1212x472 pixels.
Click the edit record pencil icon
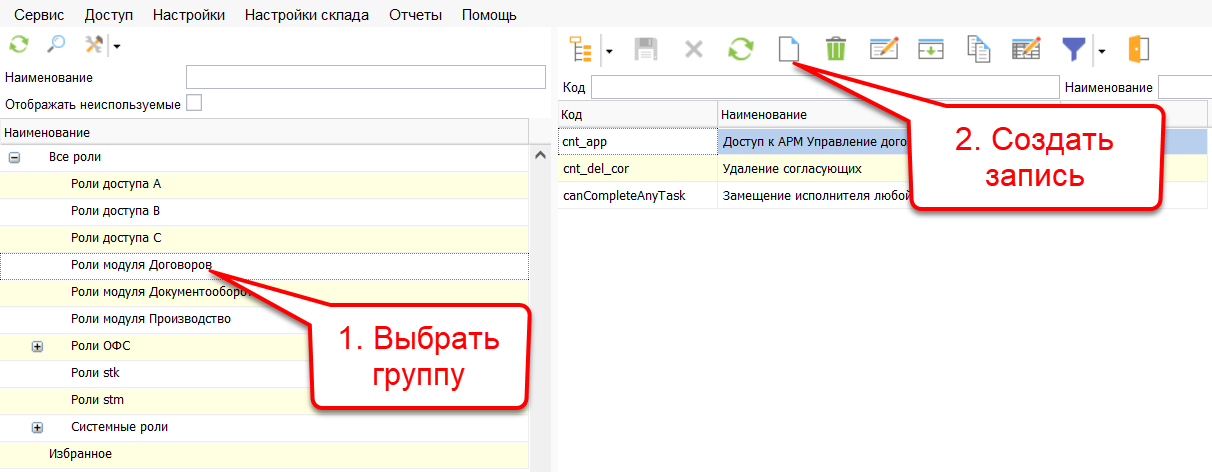pos(885,48)
